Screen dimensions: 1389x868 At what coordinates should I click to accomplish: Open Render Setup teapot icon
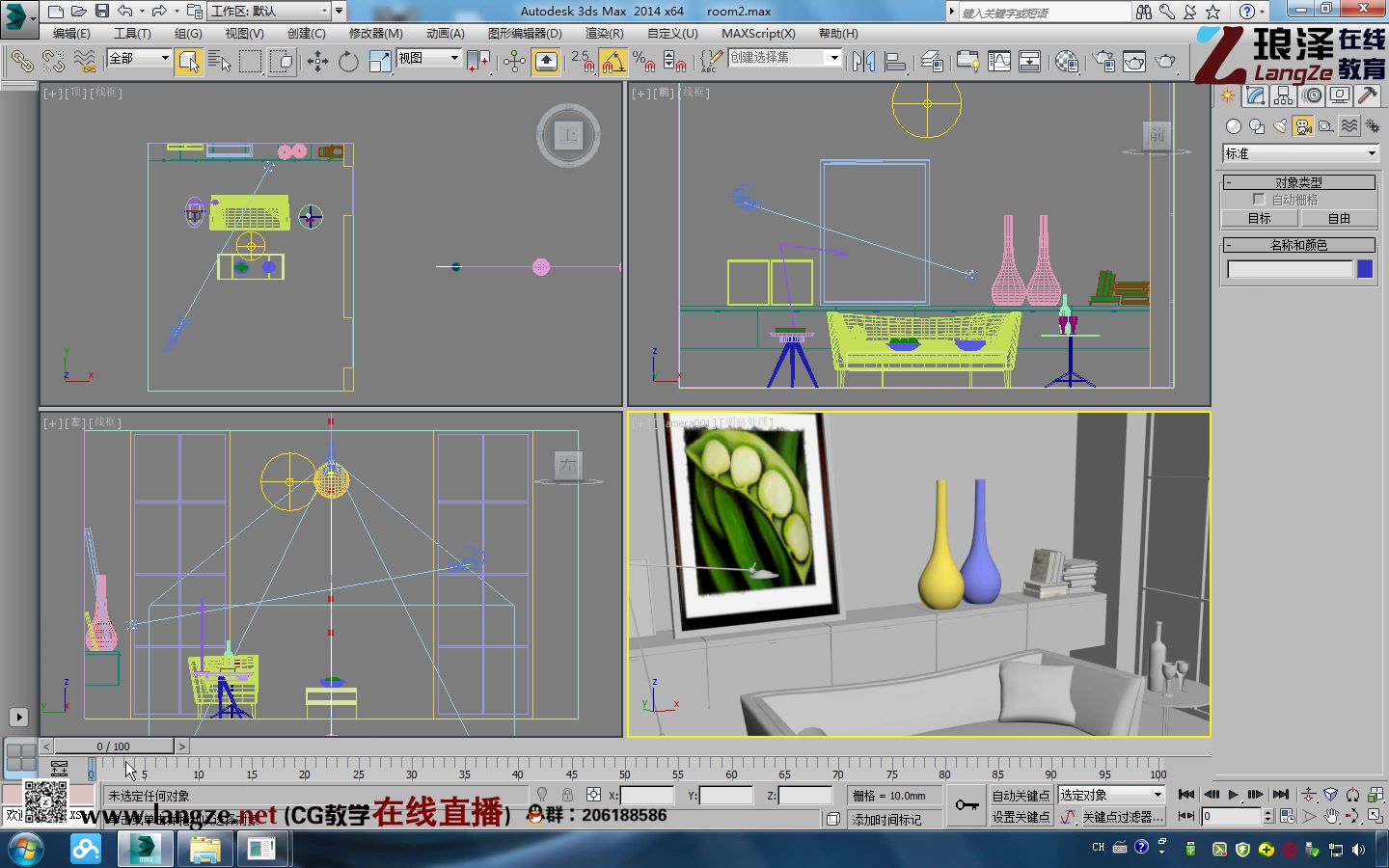coord(1103,62)
